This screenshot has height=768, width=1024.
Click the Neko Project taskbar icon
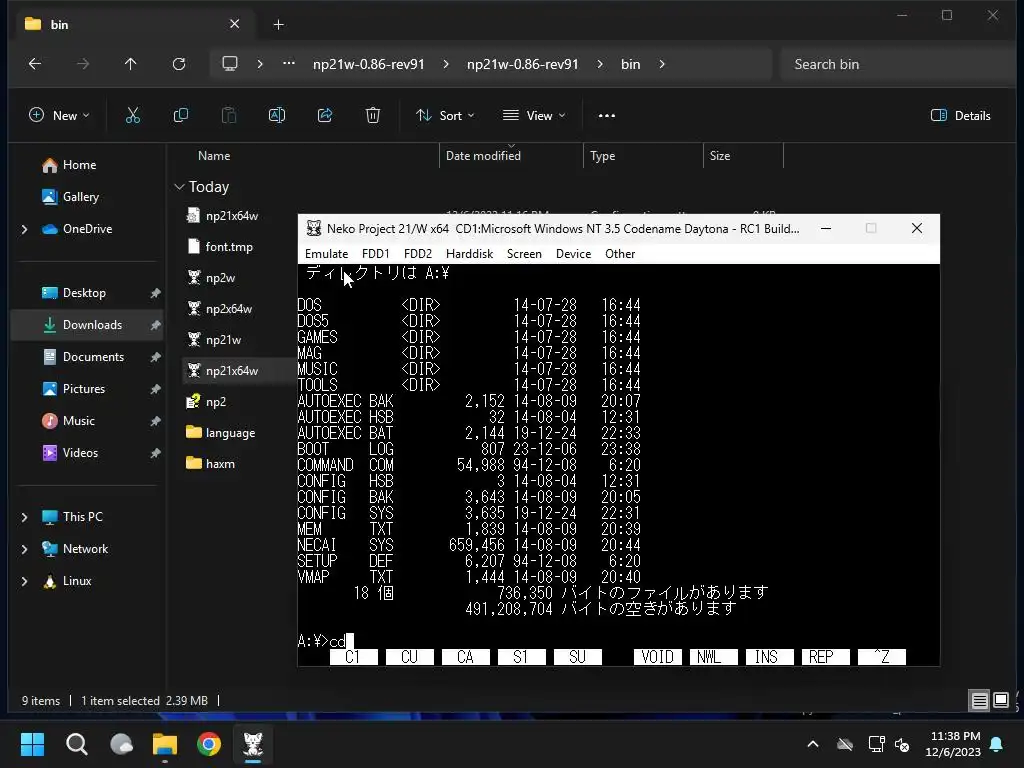253,744
